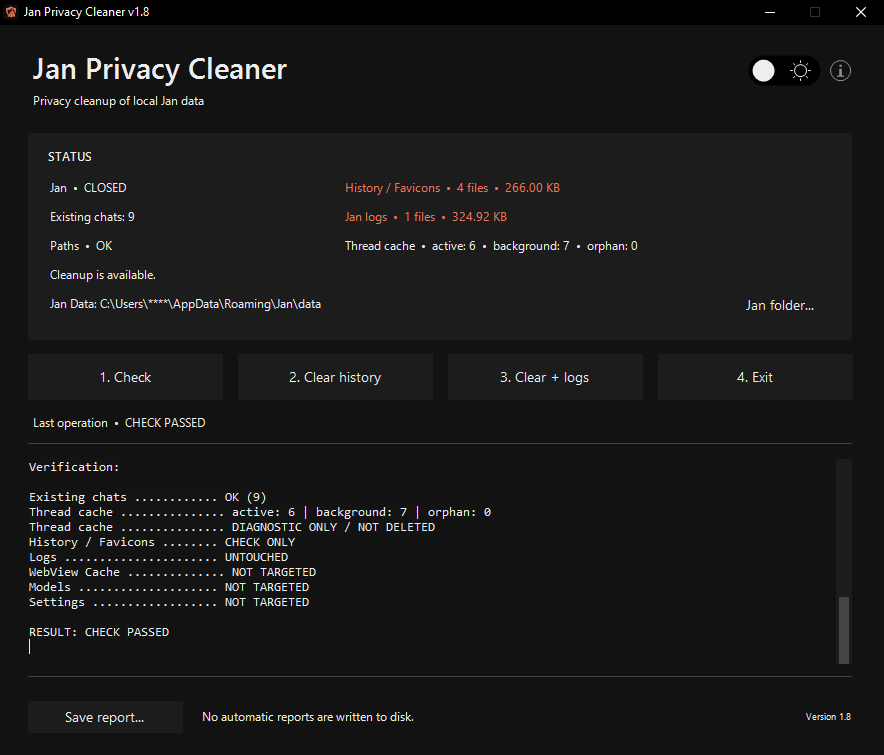
Task: Toggle the dark/light theme switch
Action: (784, 71)
